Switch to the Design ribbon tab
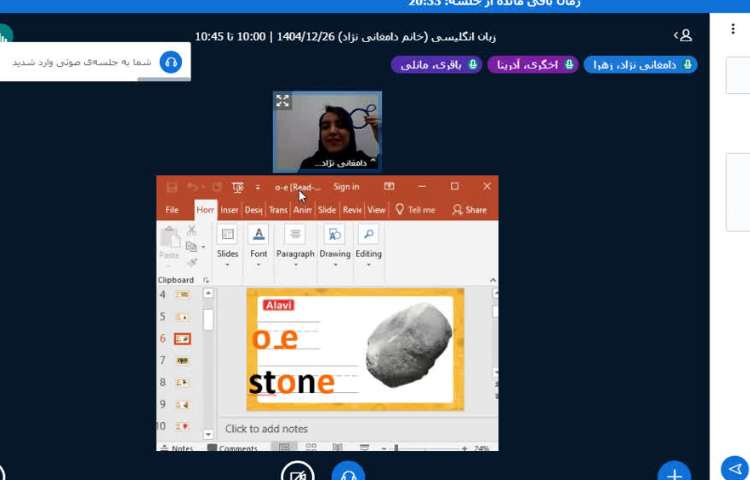750x480 pixels. pos(254,210)
